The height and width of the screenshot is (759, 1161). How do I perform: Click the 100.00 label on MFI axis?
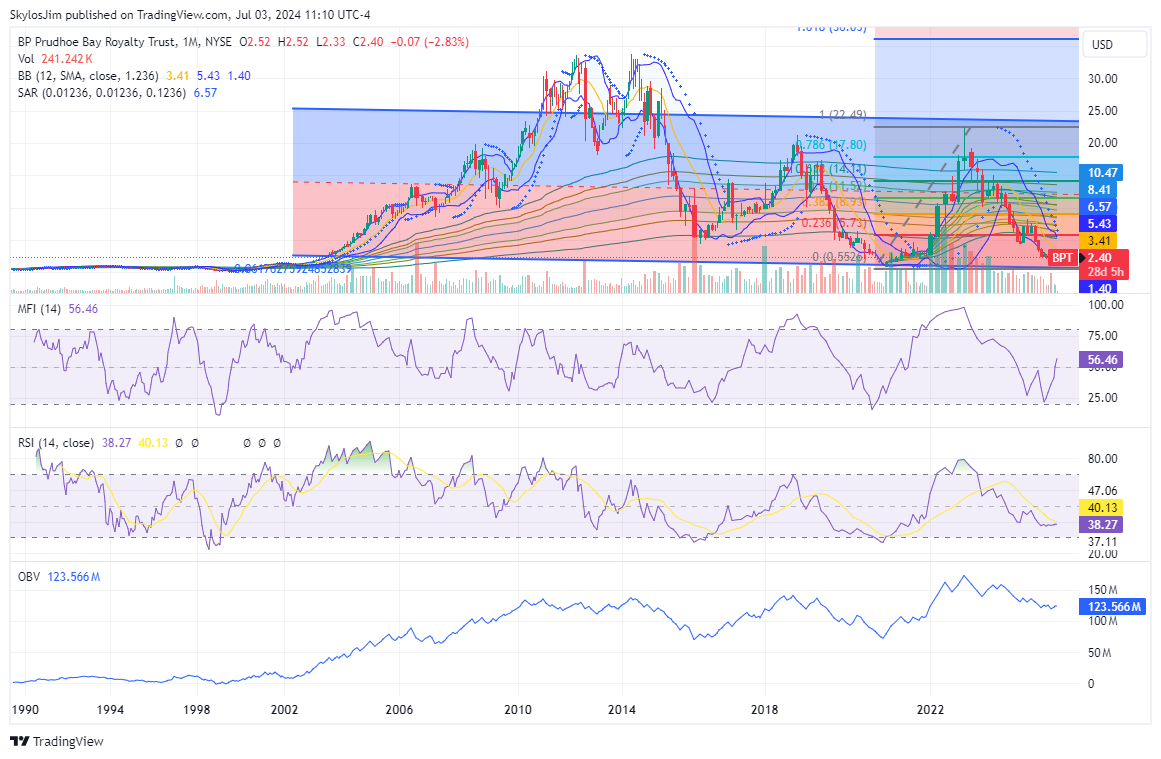tap(1106, 305)
